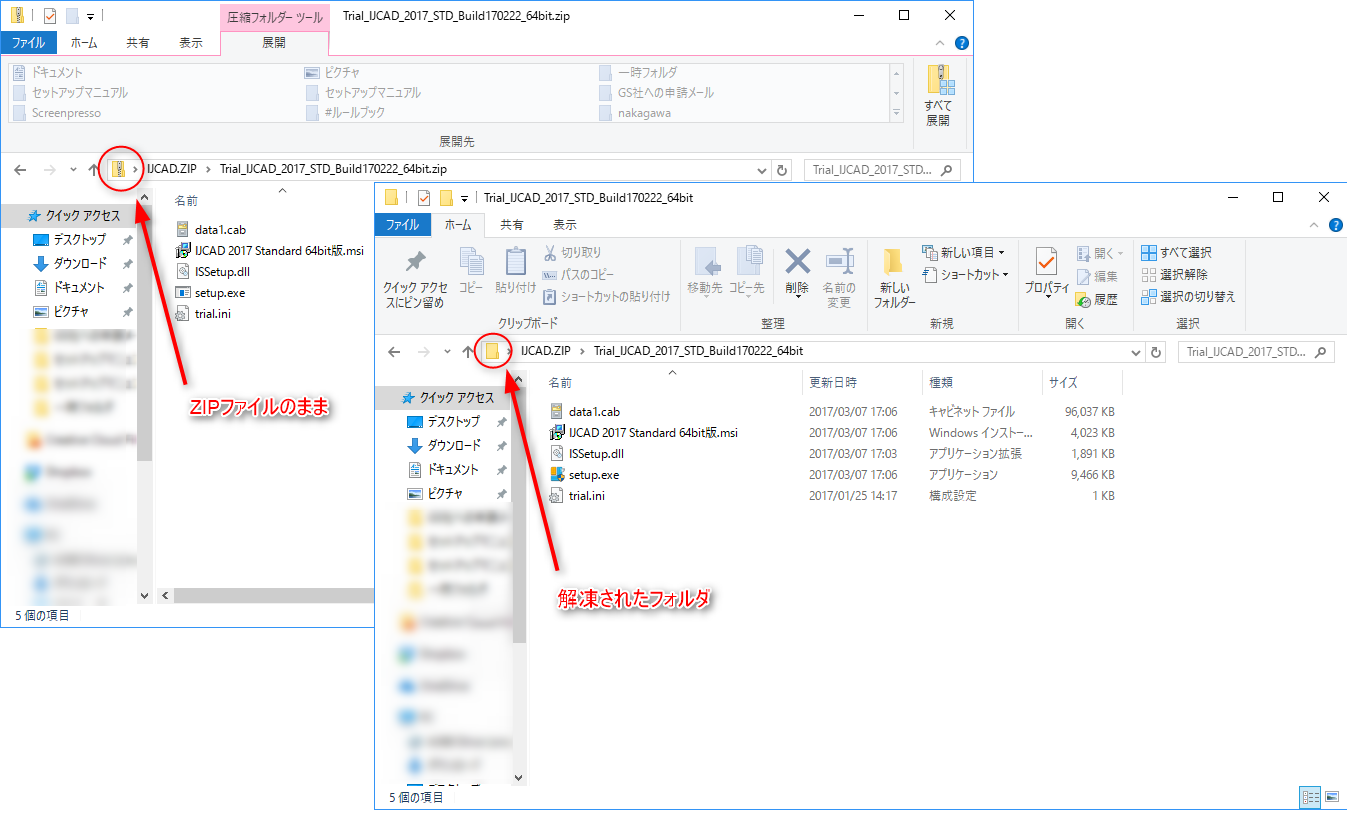Click IJCAD.ZIP breadcrumb in front window

click(547, 351)
